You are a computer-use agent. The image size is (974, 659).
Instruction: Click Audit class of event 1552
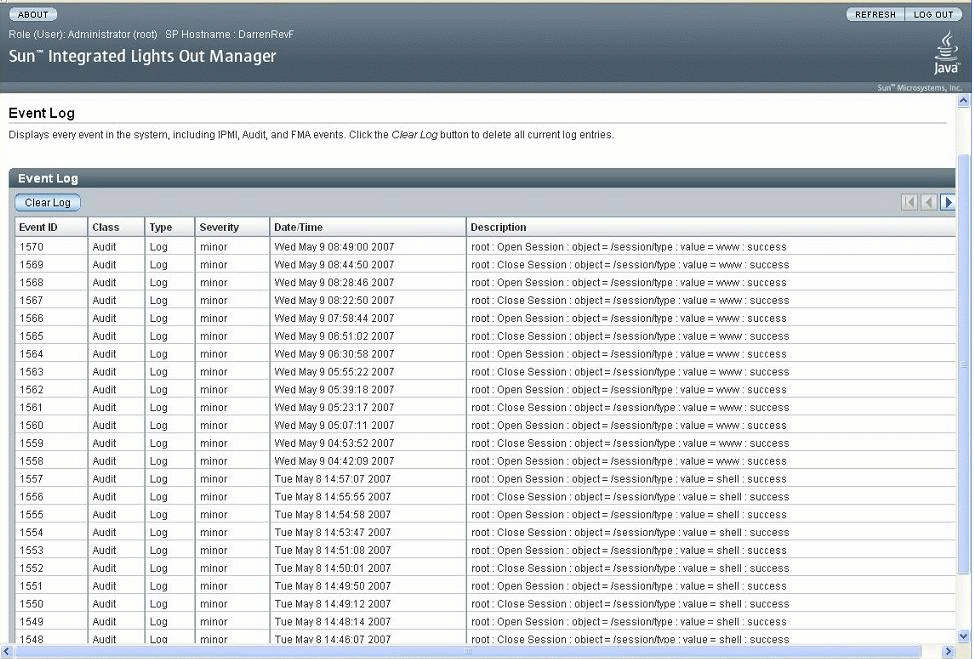(104, 568)
